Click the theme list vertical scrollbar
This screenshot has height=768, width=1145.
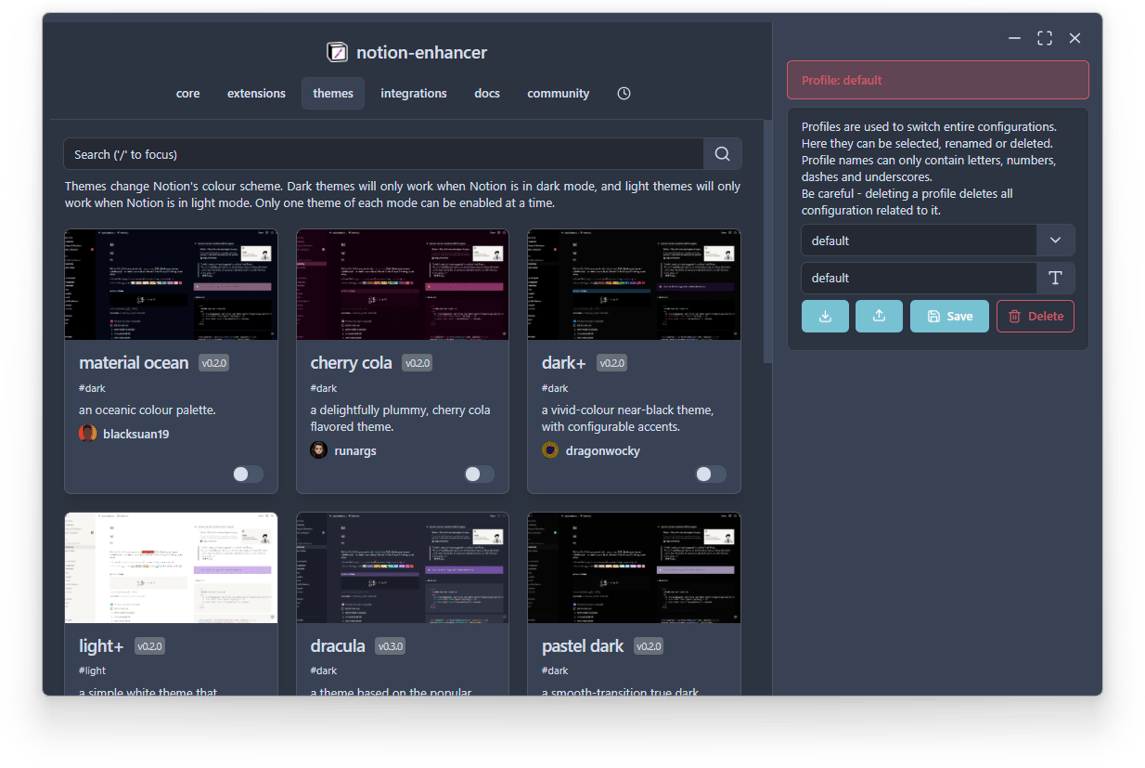[x=767, y=240]
